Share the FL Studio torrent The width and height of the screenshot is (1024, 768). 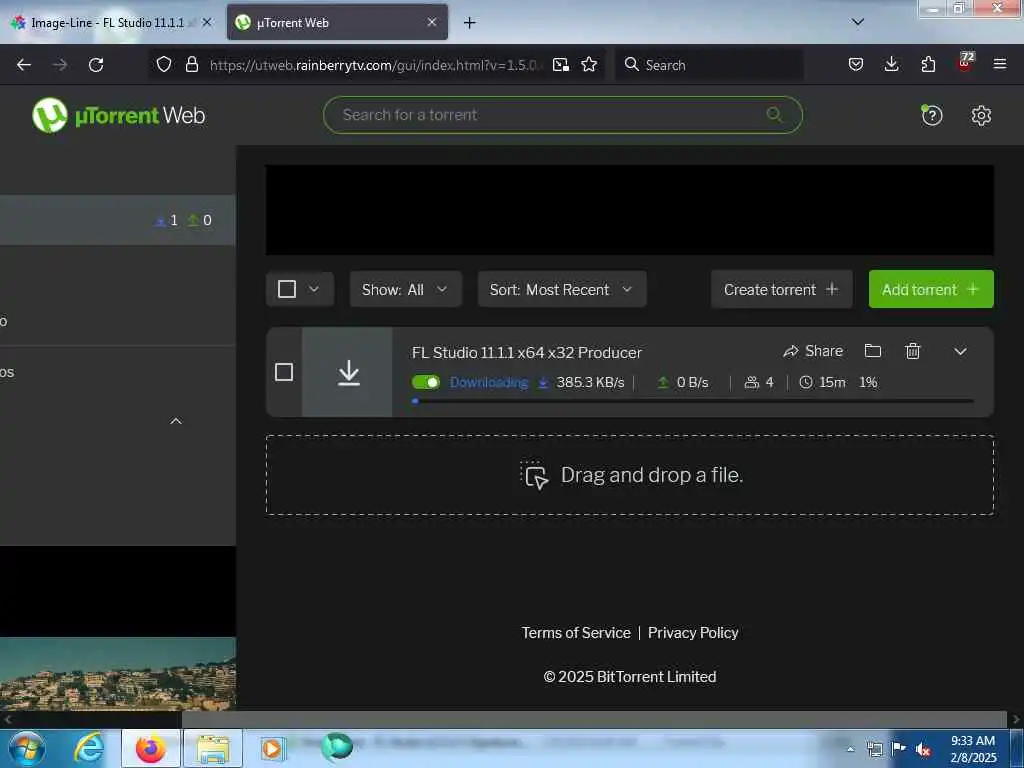point(813,351)
